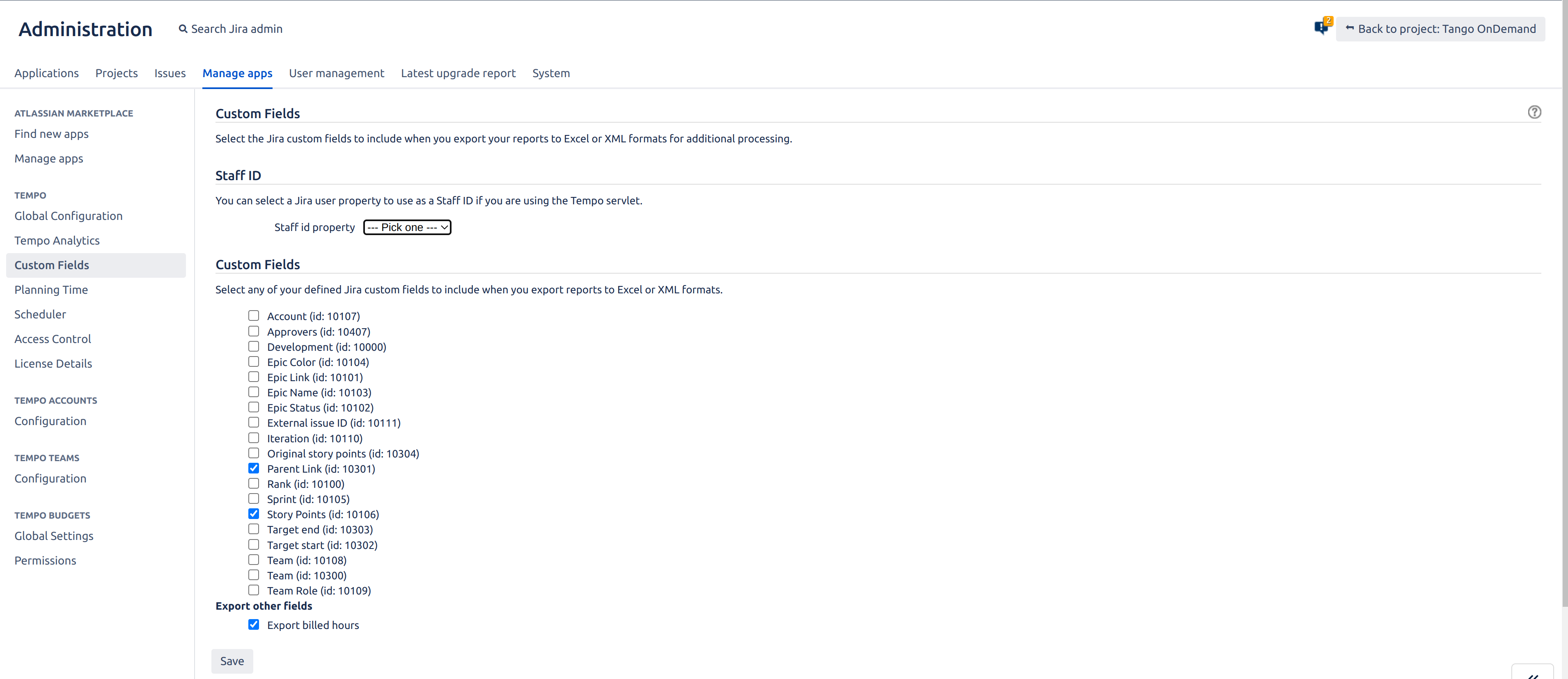
Task: Enable the Sprint (id: 10105) field
Action: click(x=253, y=498)
